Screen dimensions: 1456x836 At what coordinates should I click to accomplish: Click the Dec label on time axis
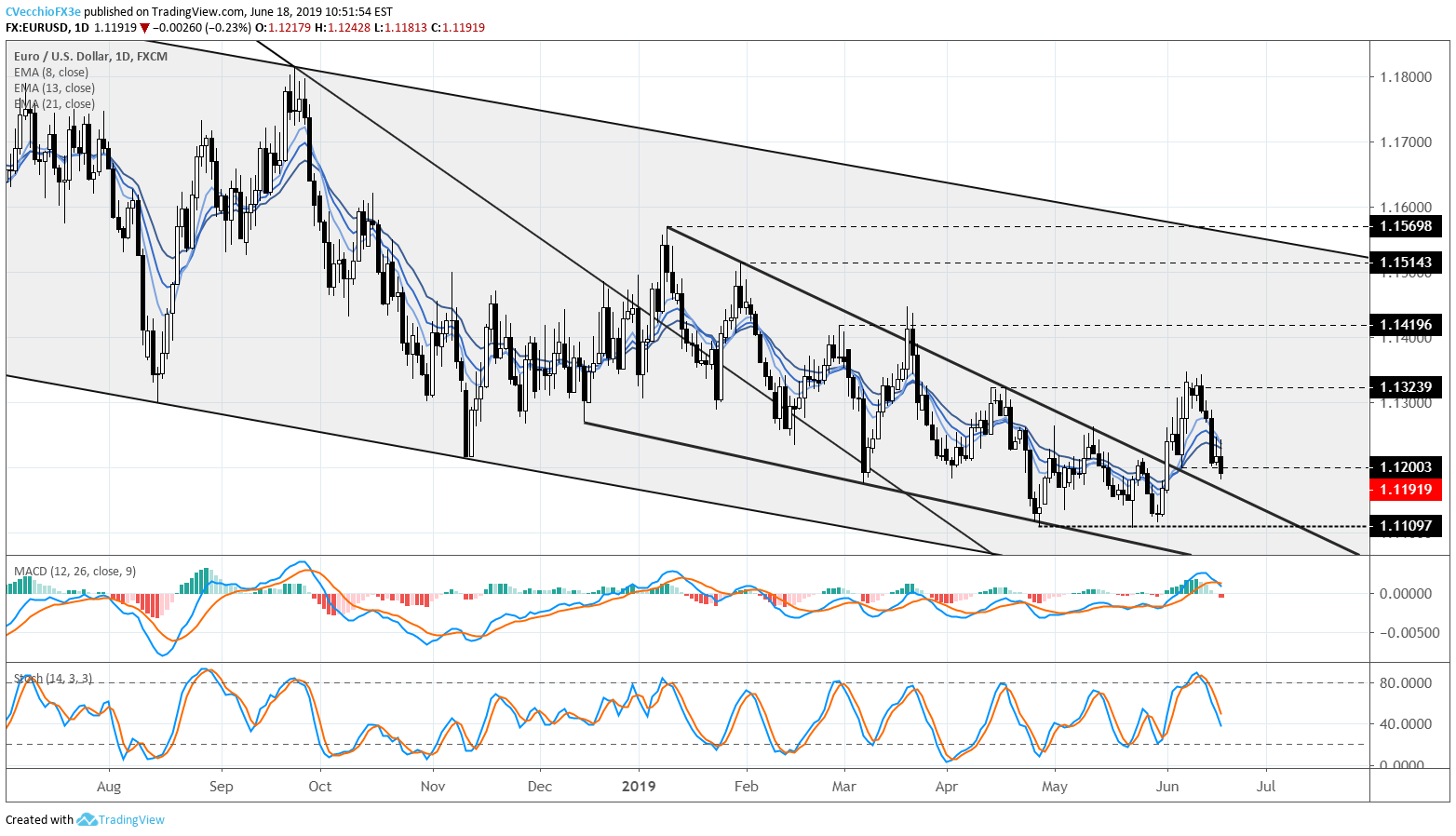coord(540,787)
